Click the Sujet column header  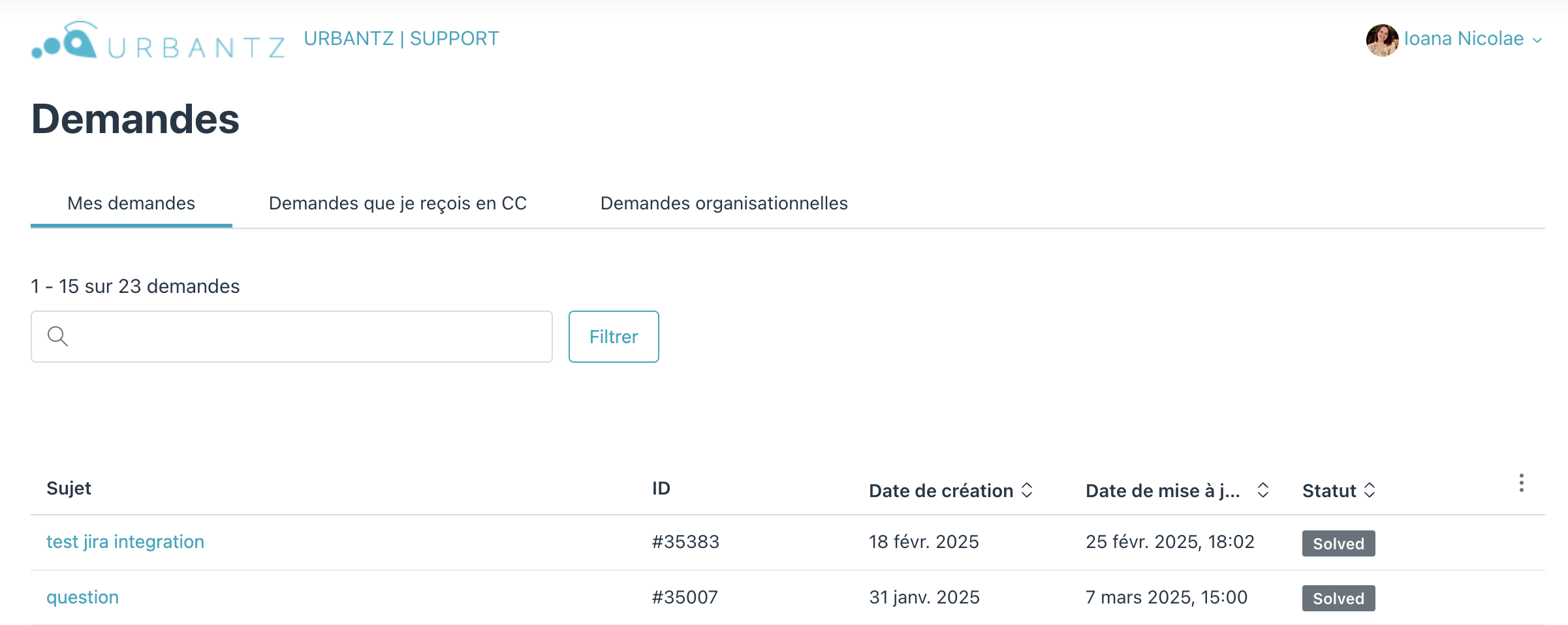click(x=69, y=489)
